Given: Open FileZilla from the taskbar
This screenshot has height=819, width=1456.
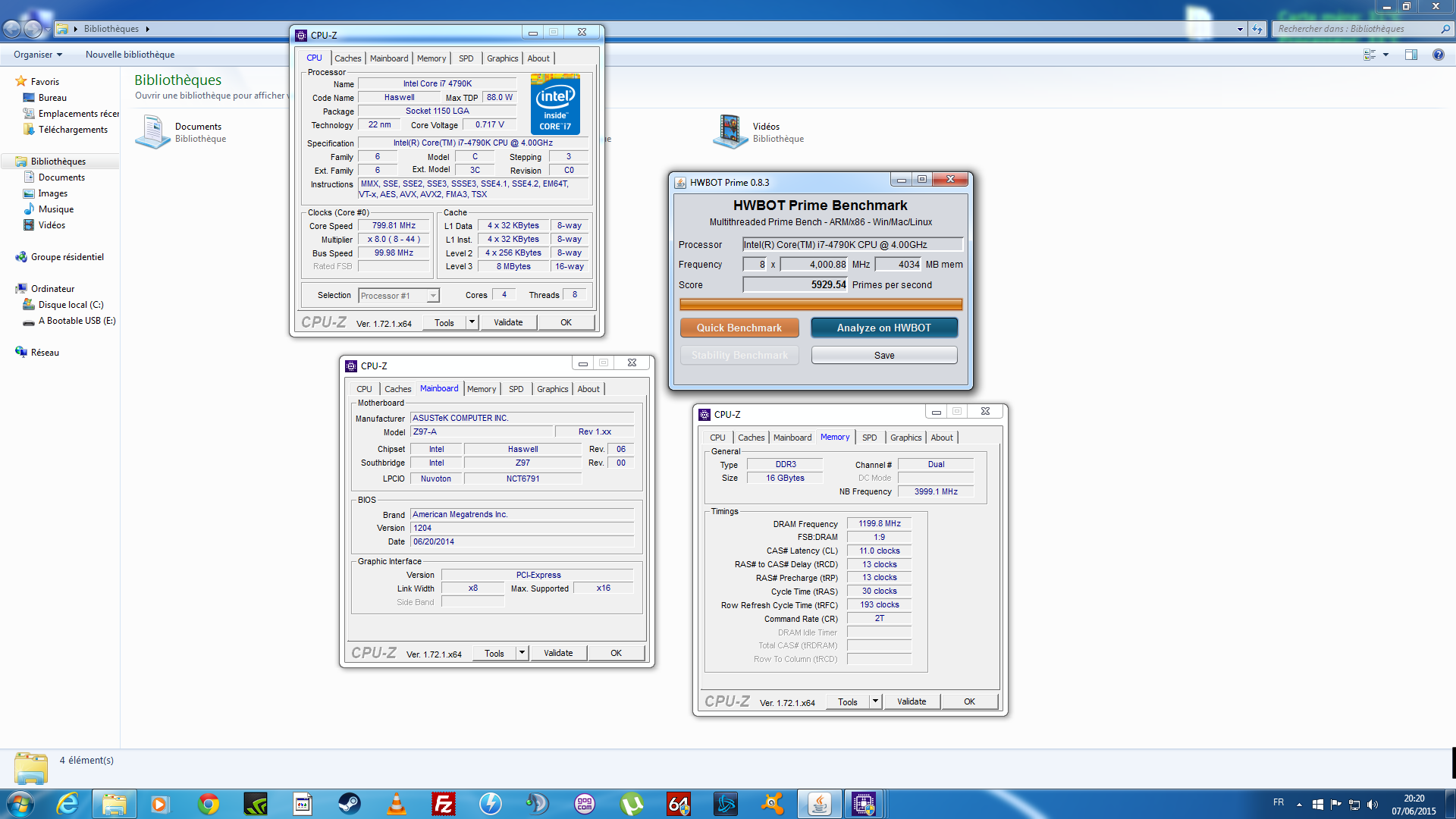Looking at the screenshot, I should point(443,804).
